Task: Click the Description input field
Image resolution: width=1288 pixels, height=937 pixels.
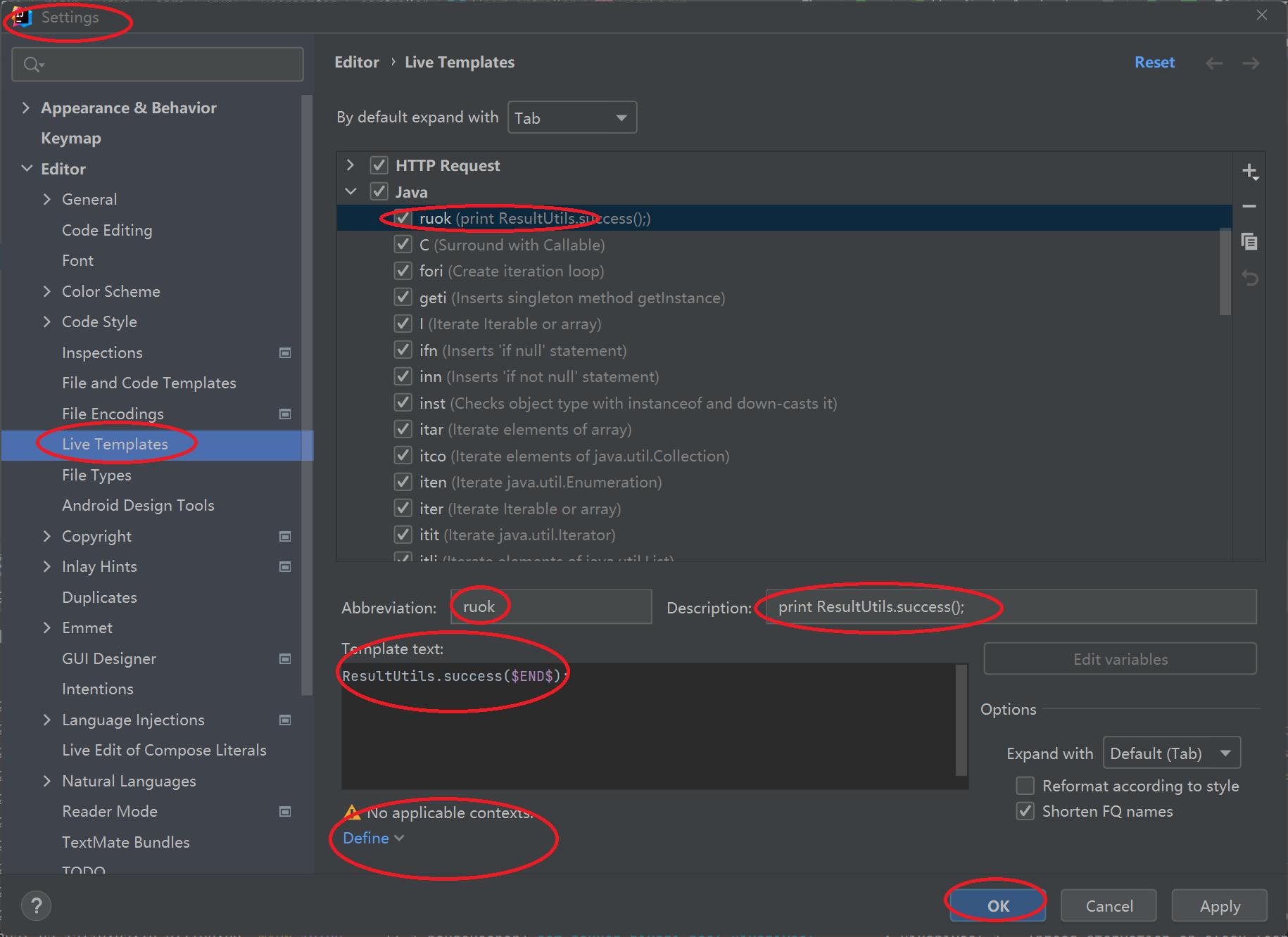Action: 1011,606
